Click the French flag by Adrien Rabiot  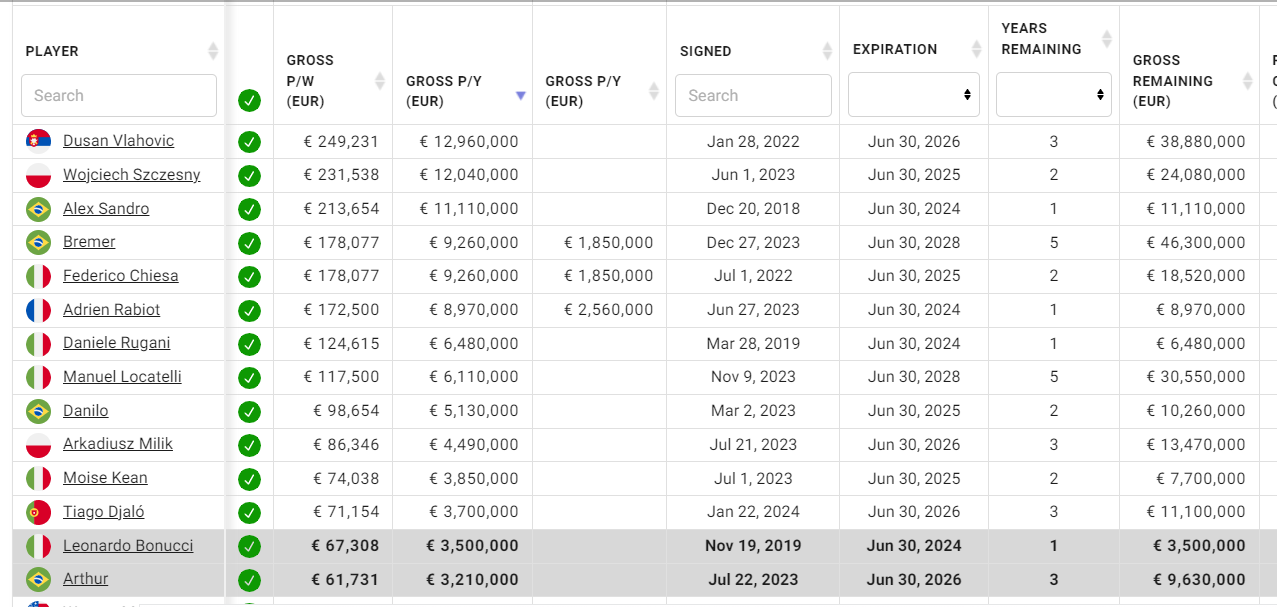(39, 310)
